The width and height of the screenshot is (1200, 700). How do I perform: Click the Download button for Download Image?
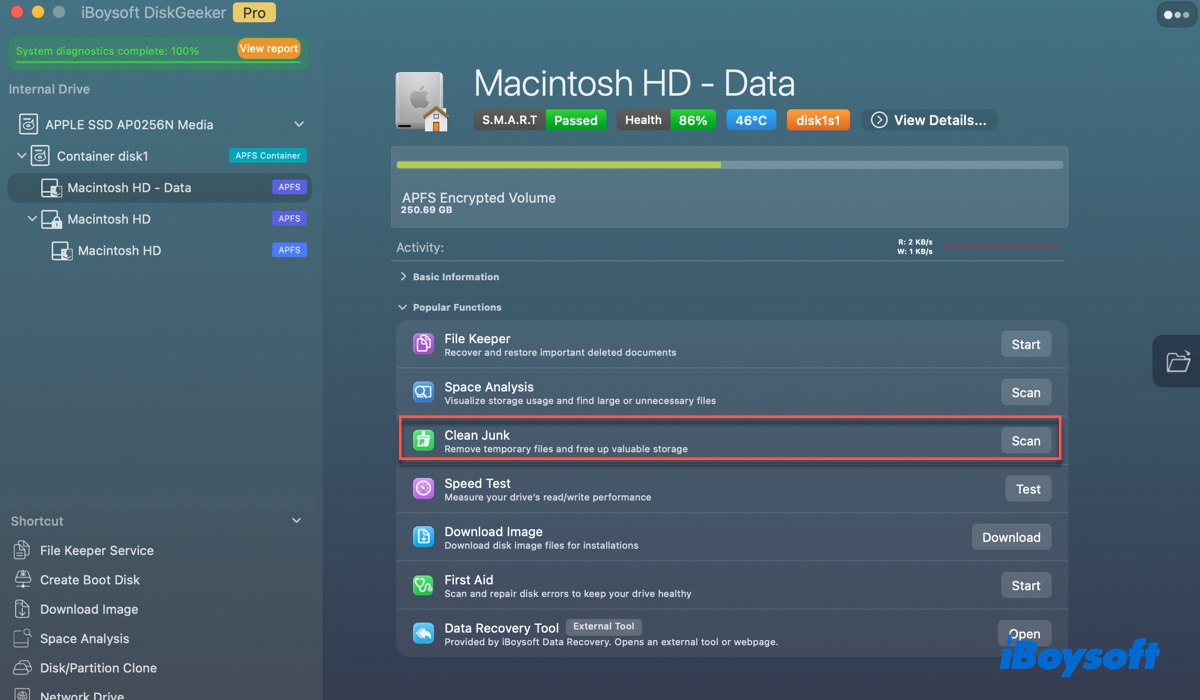point(1012,537)
